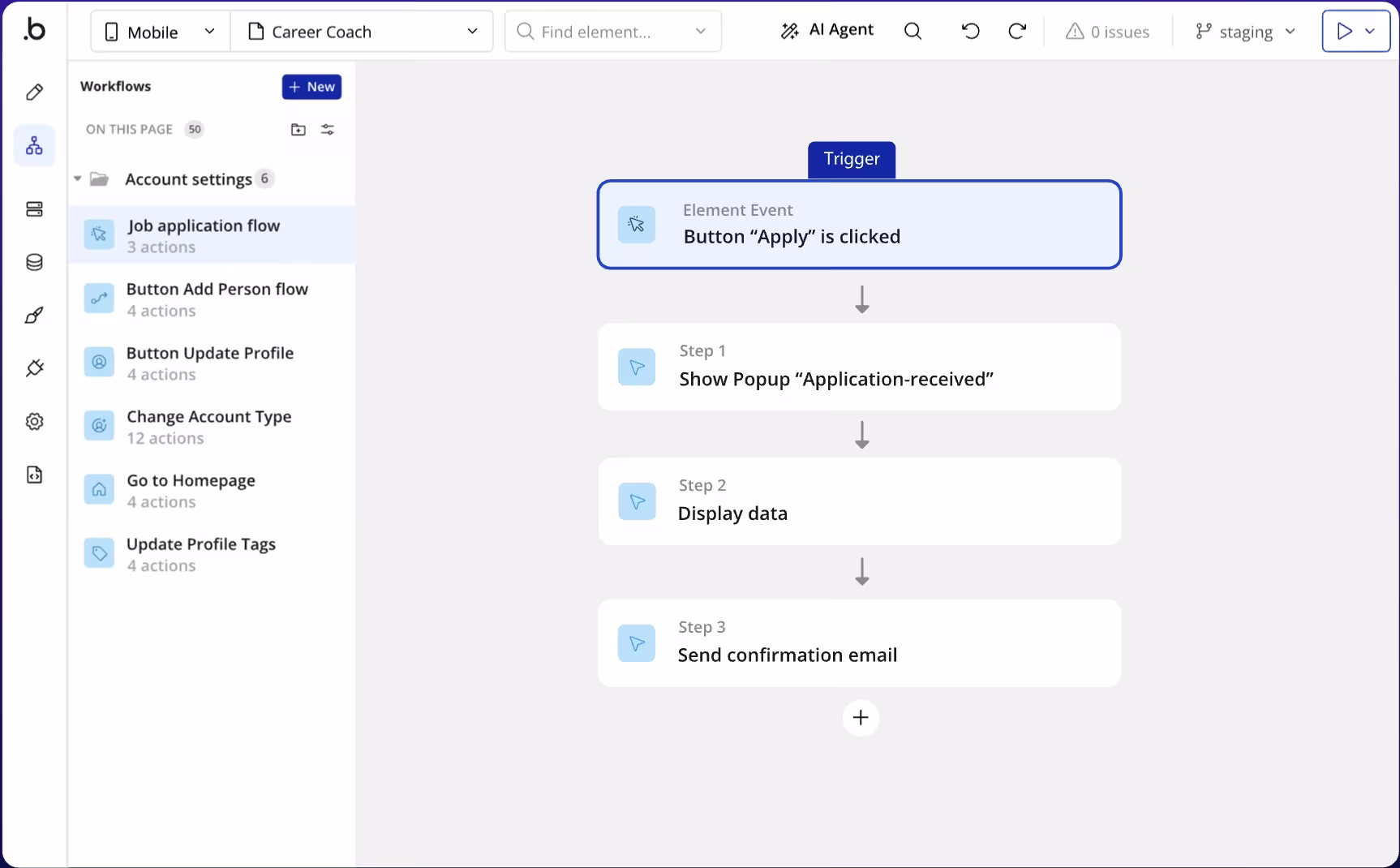The height and width of the screenshot is (868, 1400).
Task: Click the New workflow button
Action: (x=311, y=87)
